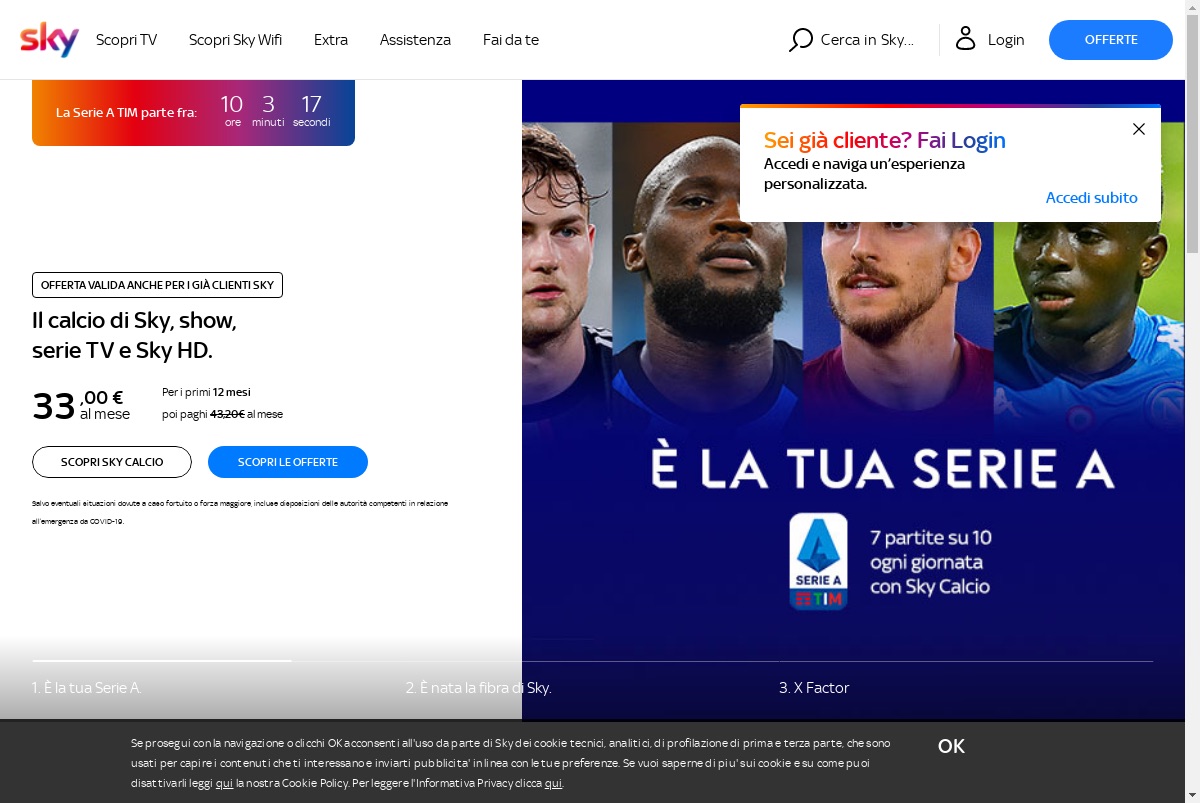The image size is (1200, 803).
Task: Select carousel slide '2. È nata la fibra di Sky'
Action: tap(479, 688)
